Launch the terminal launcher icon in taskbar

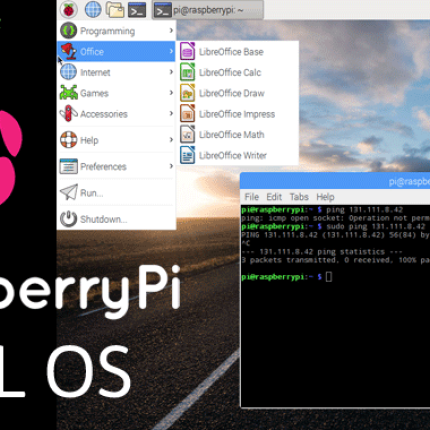(137, 10)
